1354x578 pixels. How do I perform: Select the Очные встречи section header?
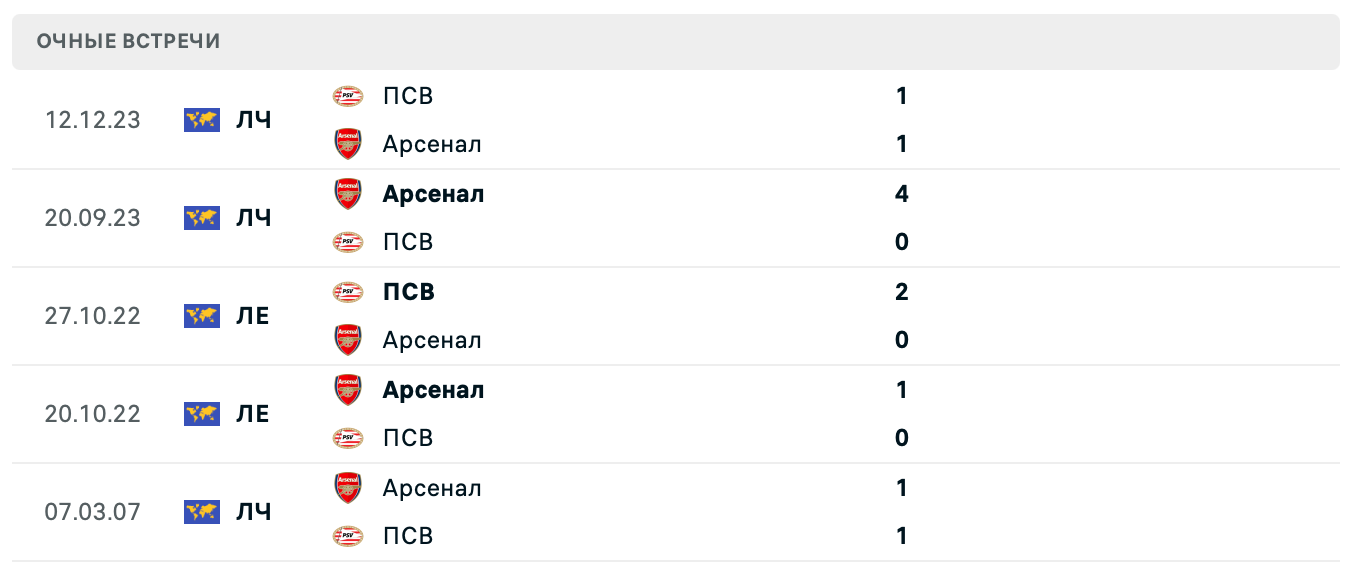128,41
